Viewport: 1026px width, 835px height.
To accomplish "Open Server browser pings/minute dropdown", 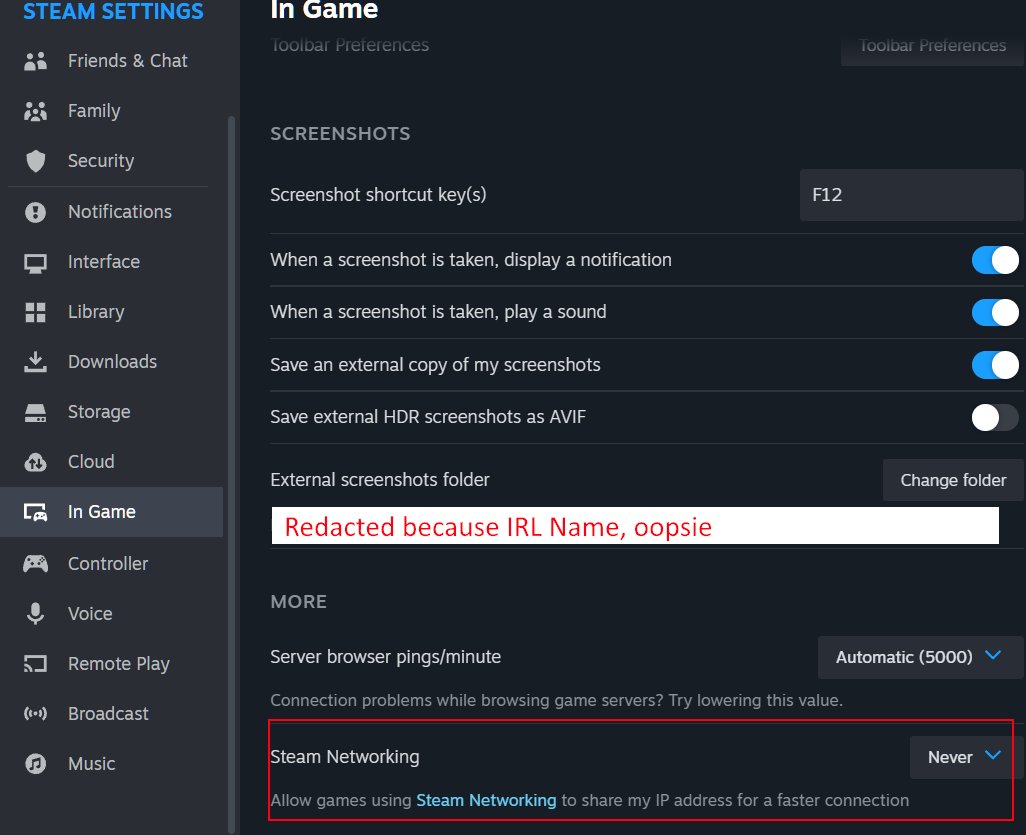I will pyautogui.click(x=920, y=657).
